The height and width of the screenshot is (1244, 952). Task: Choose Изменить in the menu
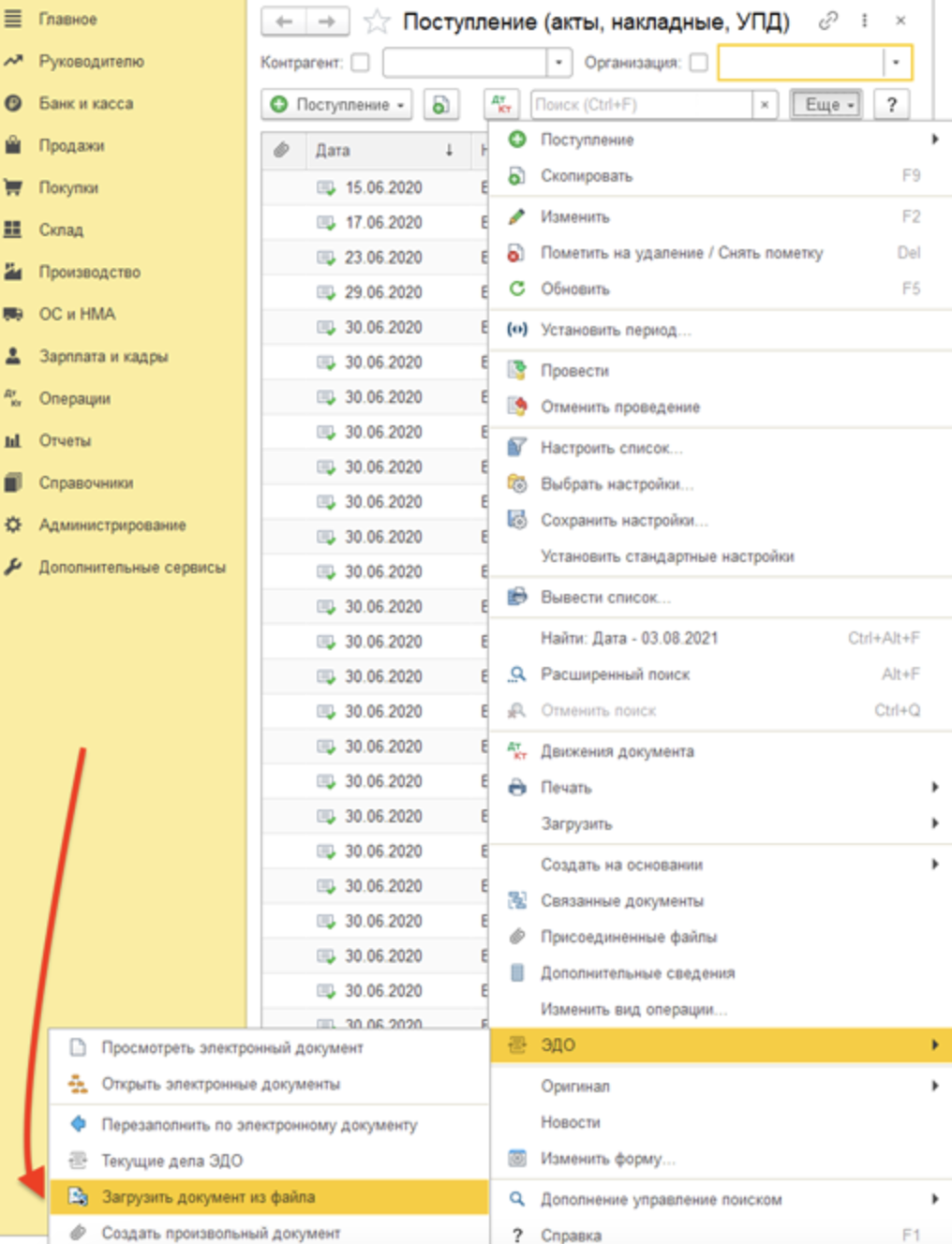(720, 216)
